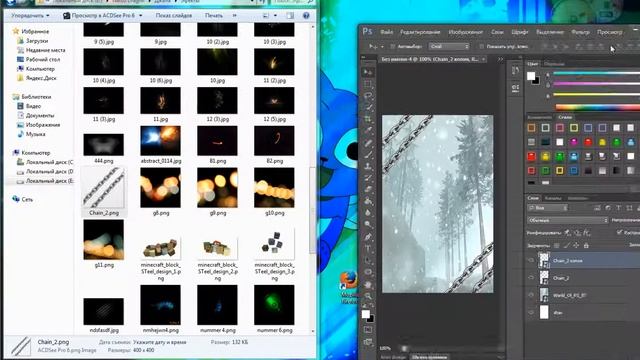Toggle the Auto-Select (Автовыбор) checkbox
Image resolution: width=640 pixels, height=360 pixels.
(x=393, y=47)
